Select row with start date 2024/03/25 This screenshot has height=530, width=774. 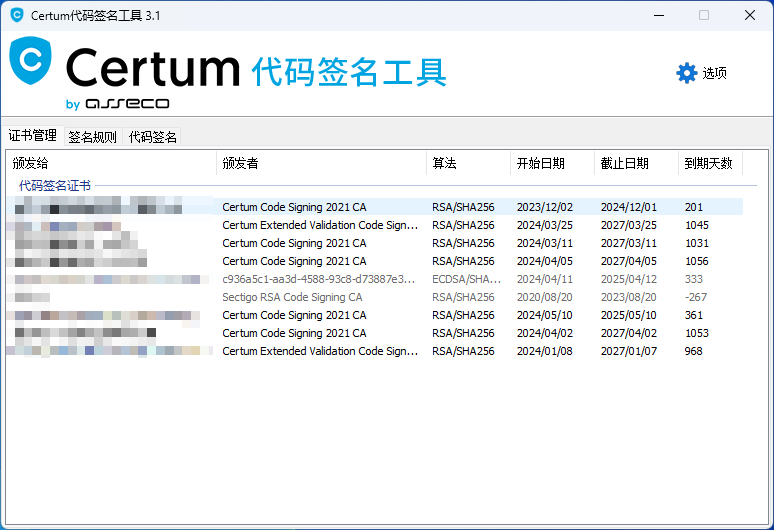375,225
